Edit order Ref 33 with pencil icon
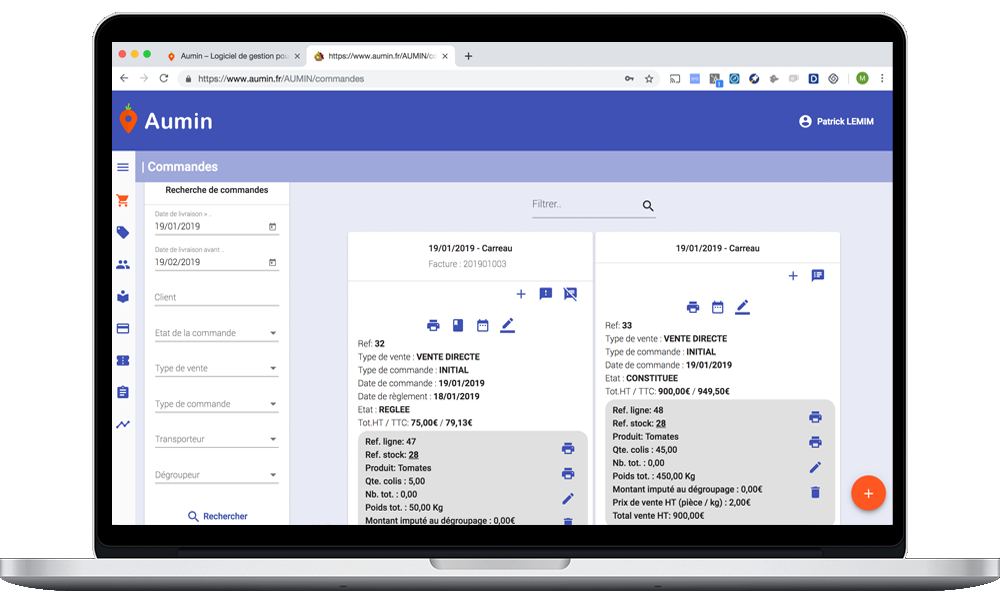The image size is (1000, 600). 742,307
